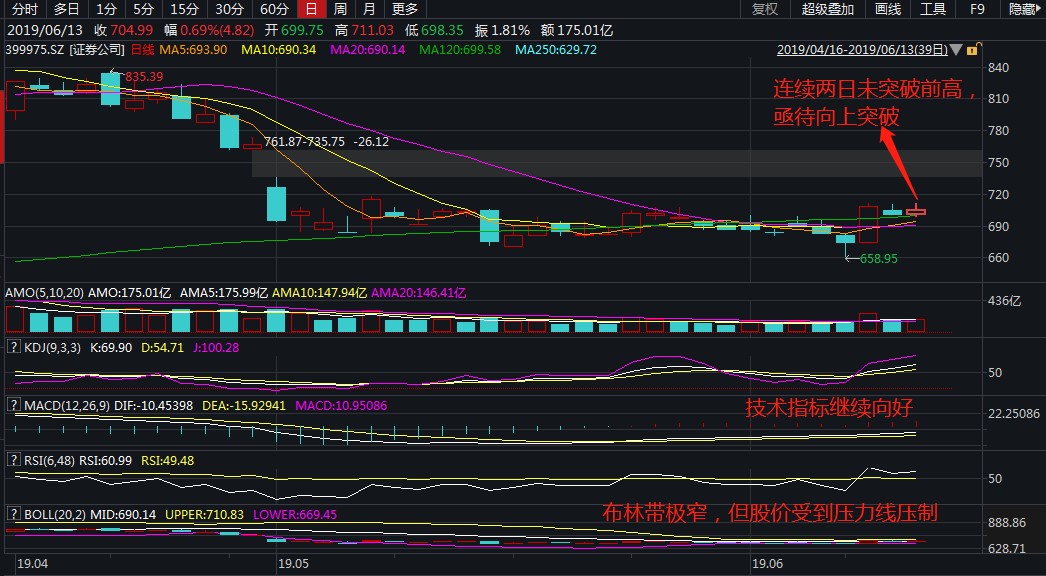Click the 开 699.75 opening price
The height and width of the screenshot is (576, 1046).
tap(294, 30)
